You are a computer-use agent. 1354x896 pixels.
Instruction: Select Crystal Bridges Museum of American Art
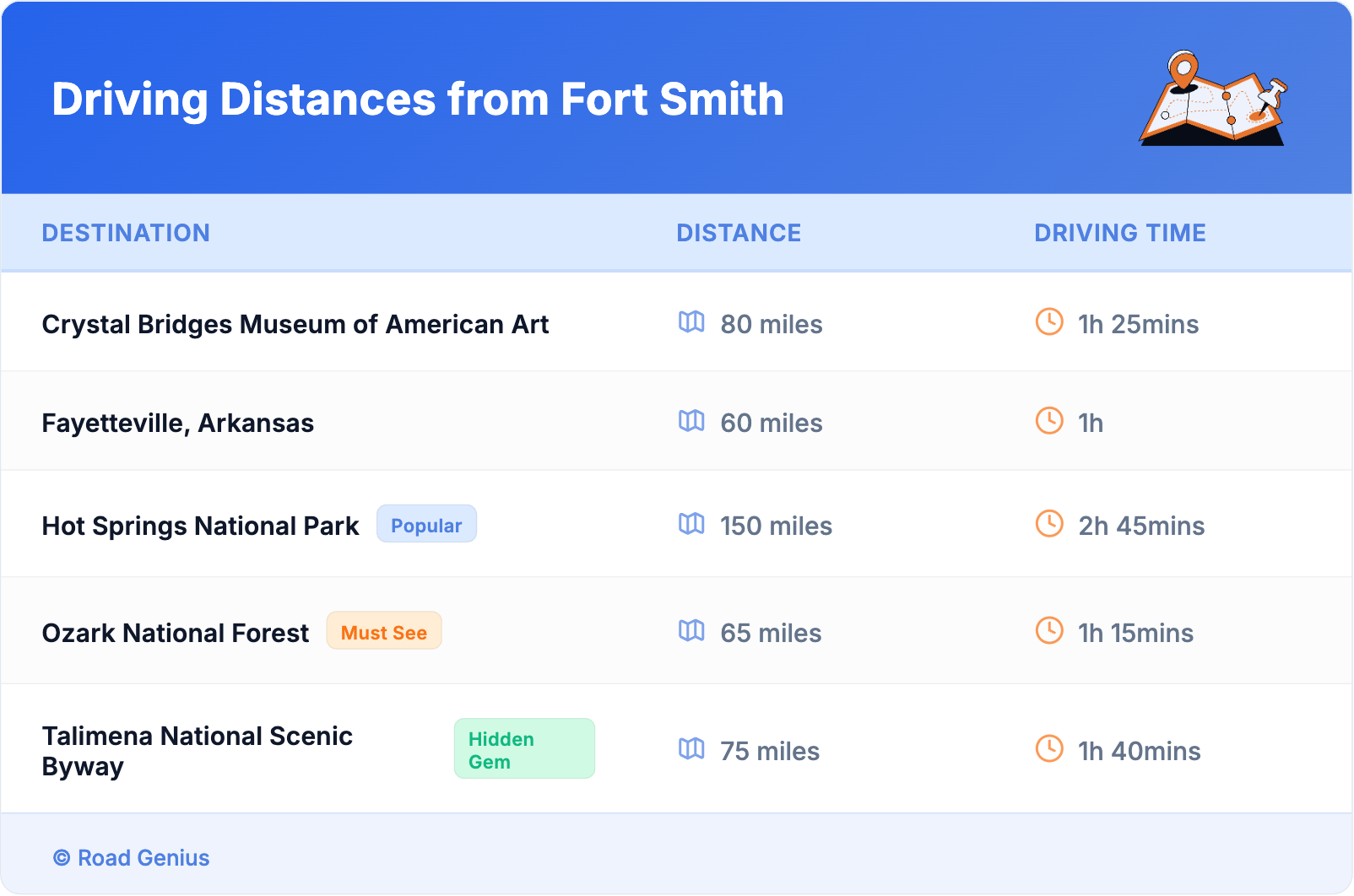click(x=295, y=325)
